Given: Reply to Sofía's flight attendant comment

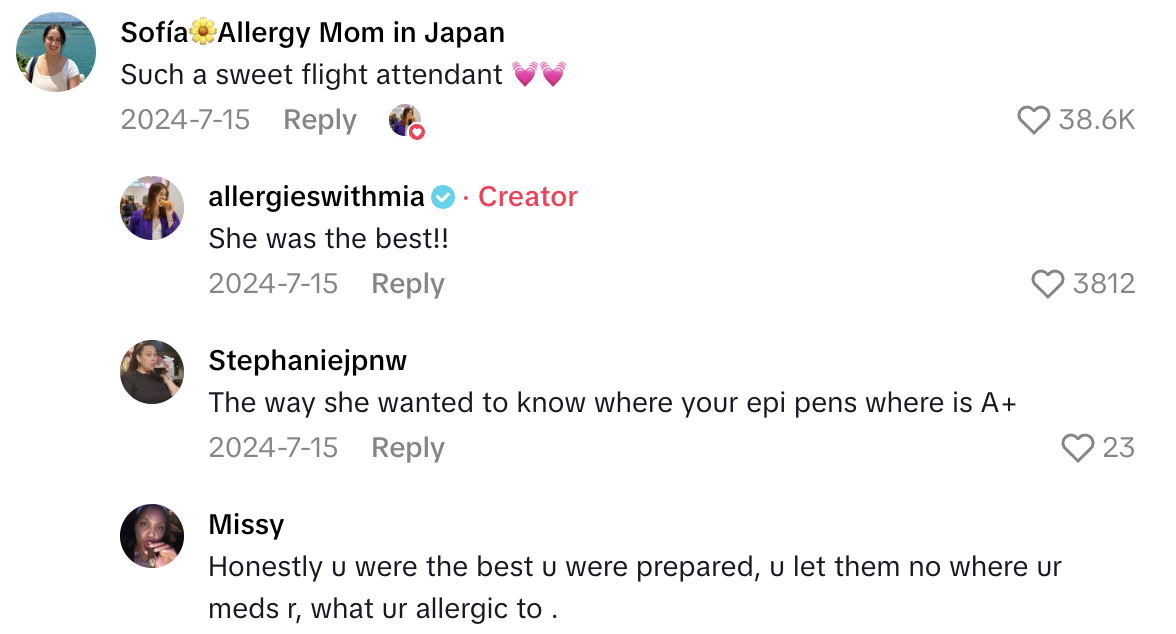Looking at the screenshot, I should (320, 120).
